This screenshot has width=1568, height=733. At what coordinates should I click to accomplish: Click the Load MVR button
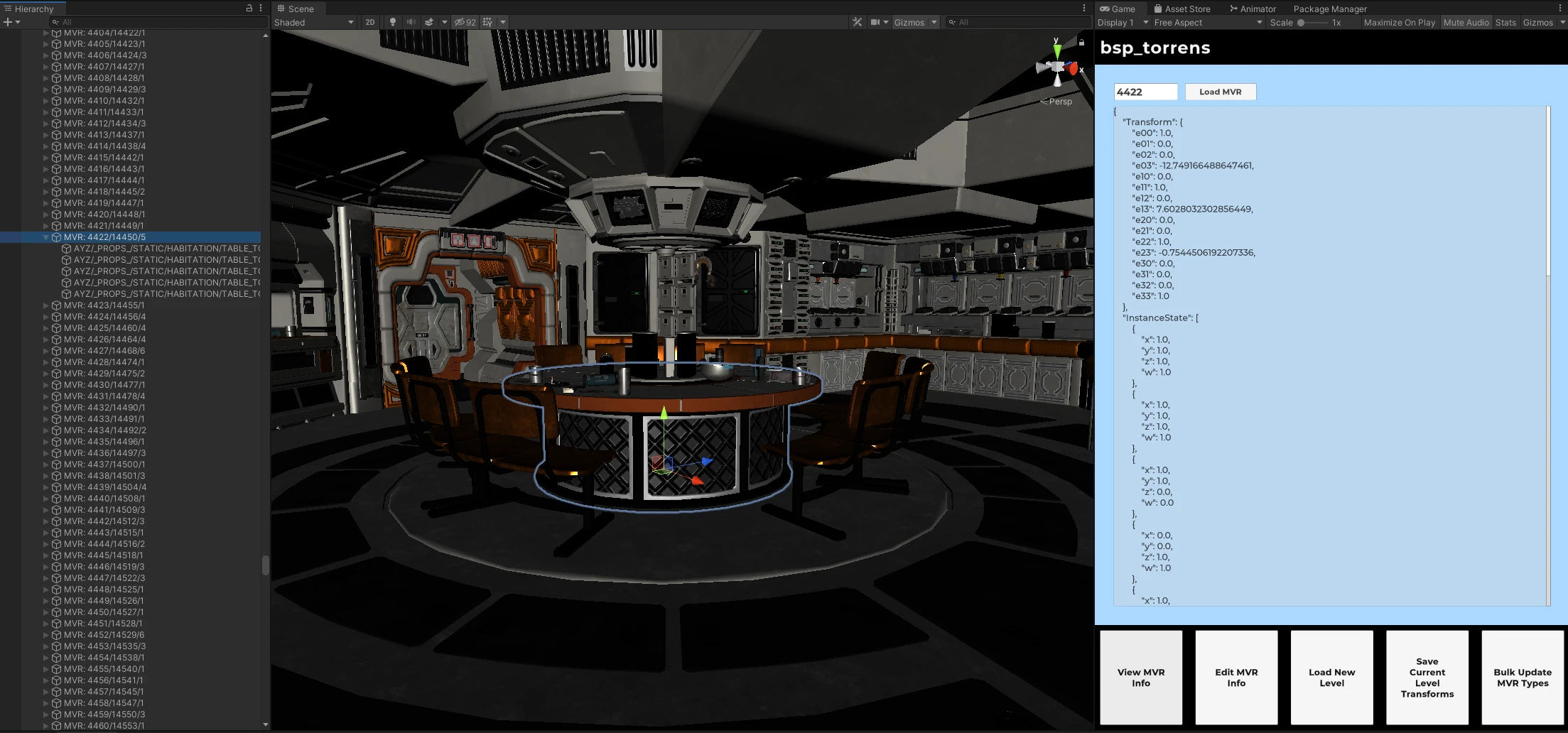(1220, 92)
